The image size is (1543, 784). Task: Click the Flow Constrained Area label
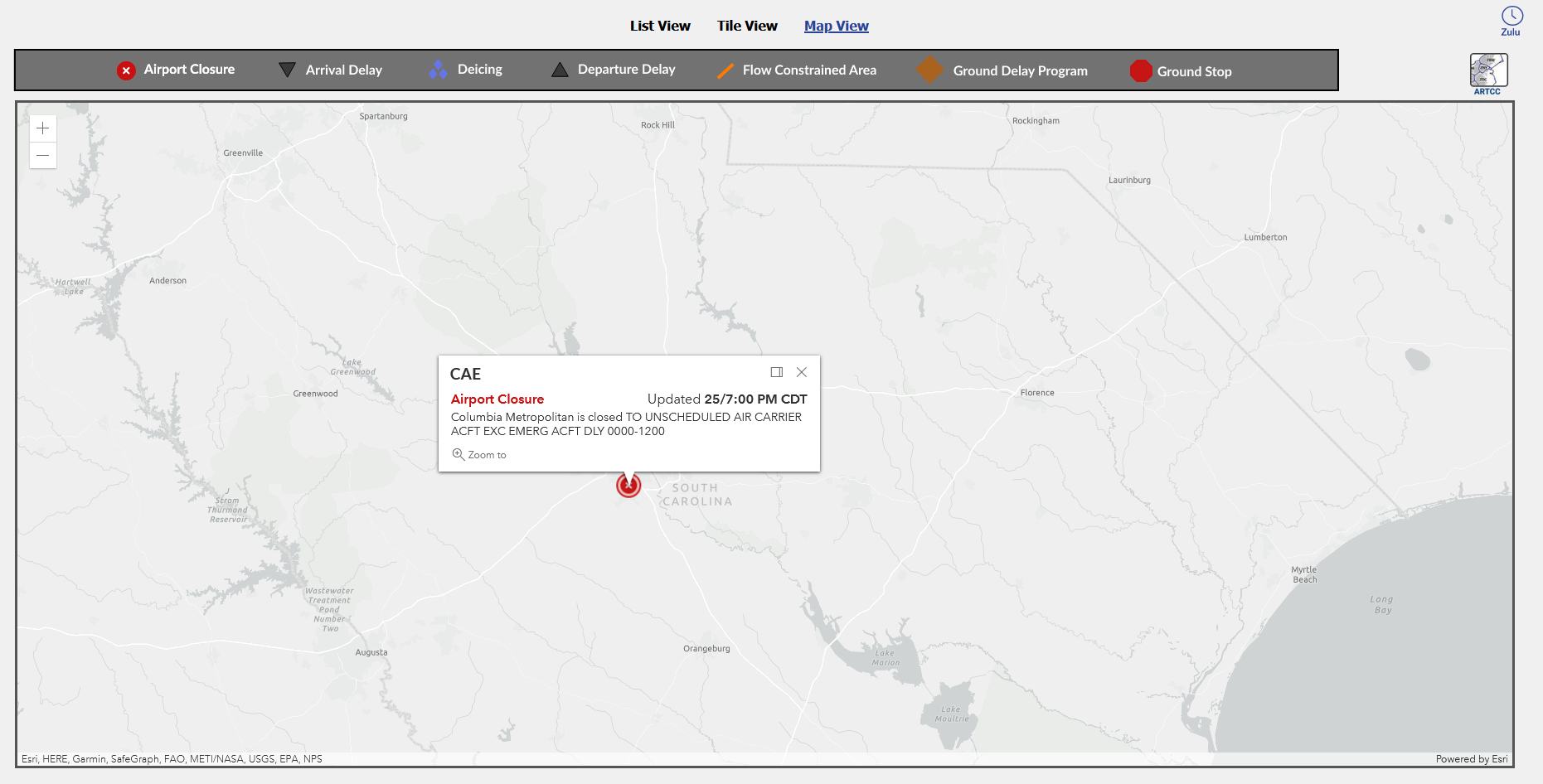(x=809, y=70)
